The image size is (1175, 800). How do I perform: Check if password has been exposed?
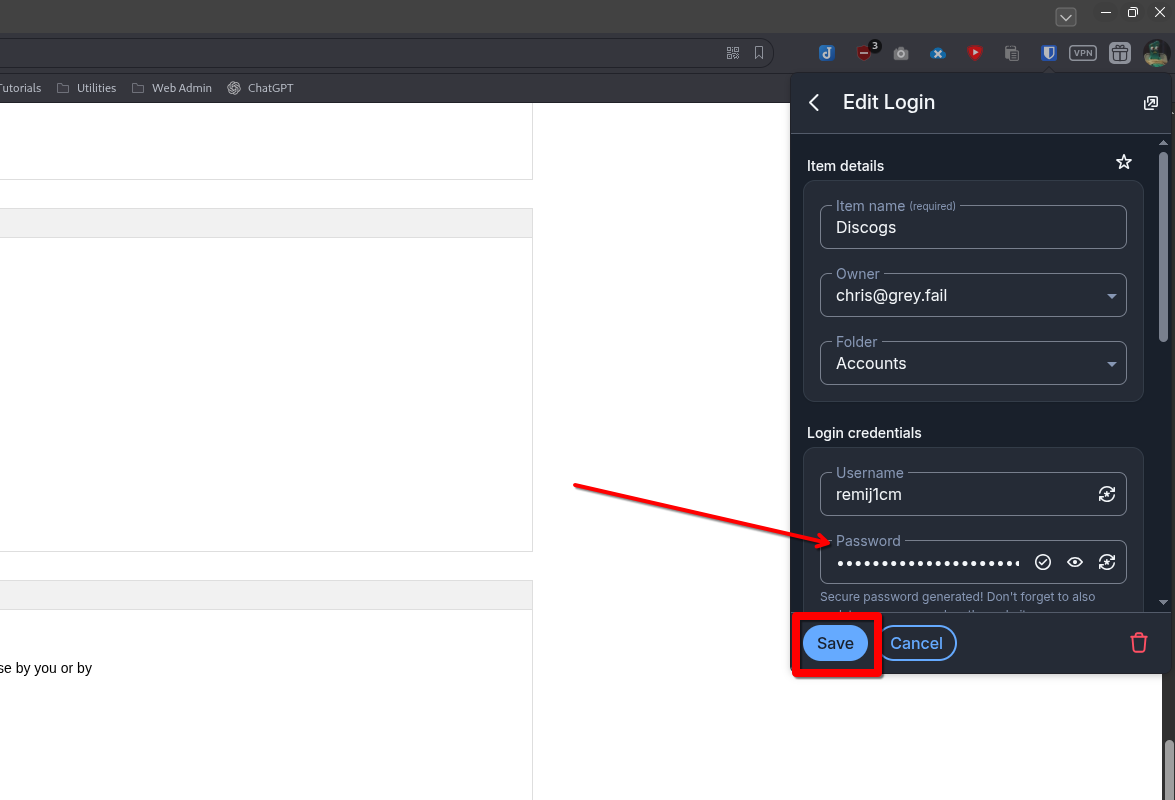click(x=1043, y=562)
